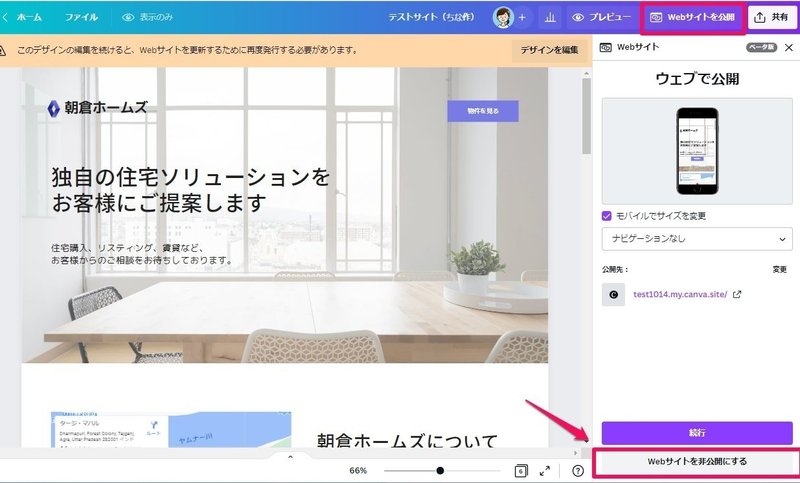The image size is (800, 483).
Task: Click the canvas scroll up arrow
Action: pos(586,73)
